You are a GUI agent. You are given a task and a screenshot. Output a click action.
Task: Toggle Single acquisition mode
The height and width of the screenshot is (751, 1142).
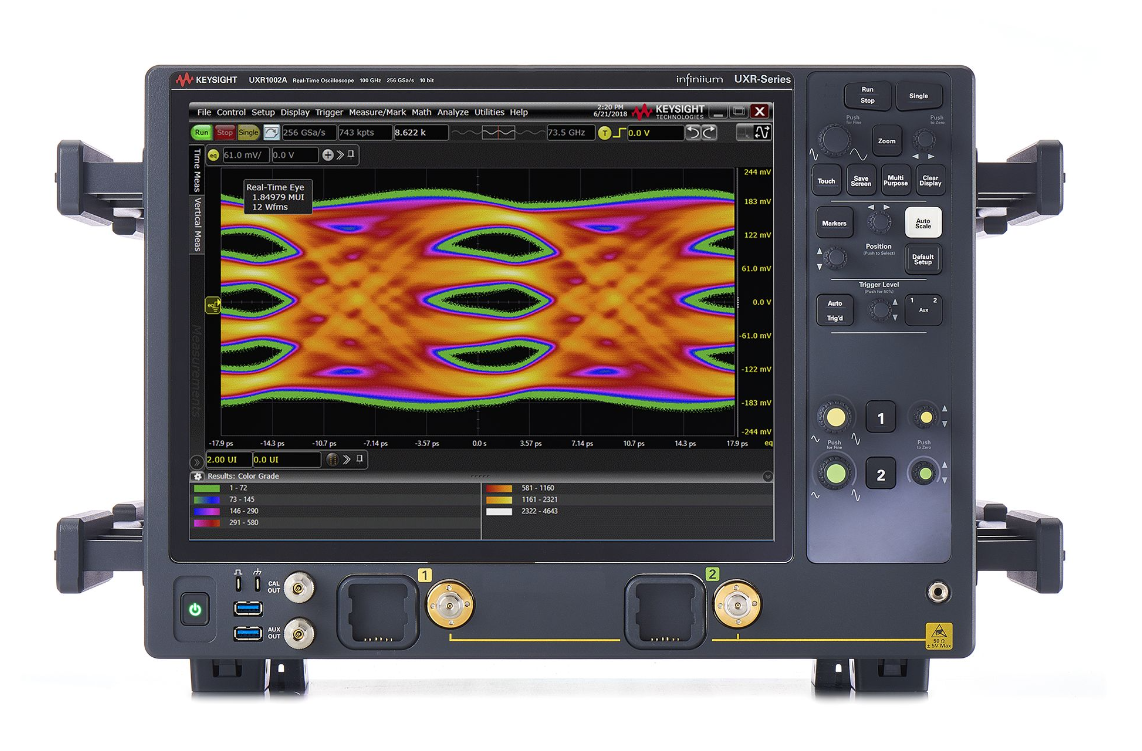click(x=249, y=134)
